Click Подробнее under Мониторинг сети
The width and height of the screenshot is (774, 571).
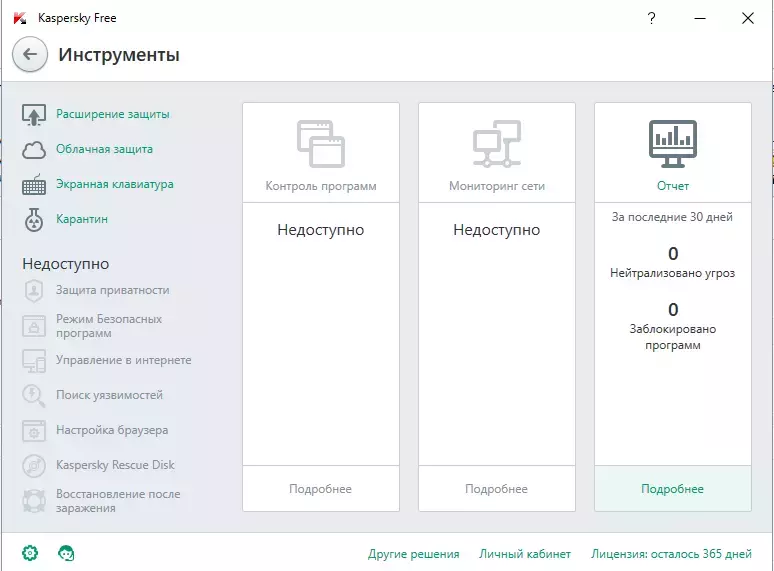(x=497, y=489)
